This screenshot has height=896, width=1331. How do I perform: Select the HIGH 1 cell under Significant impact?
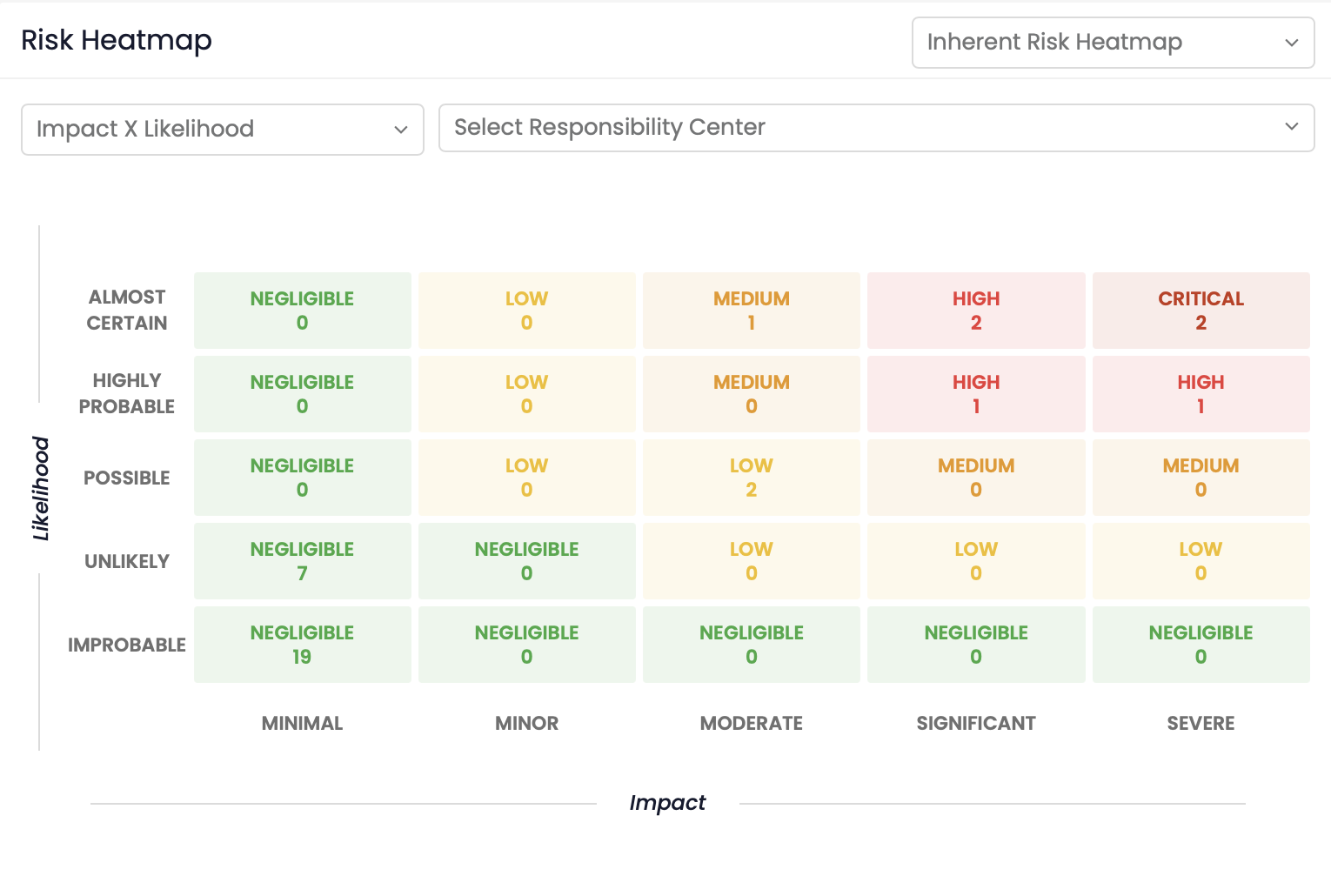click(975, 394)
